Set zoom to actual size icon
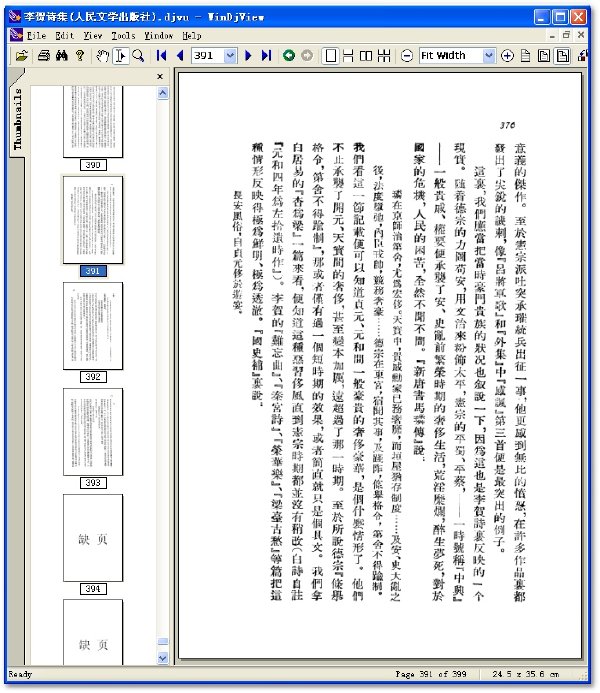This screenshot has height=693, width=600. 526,56
